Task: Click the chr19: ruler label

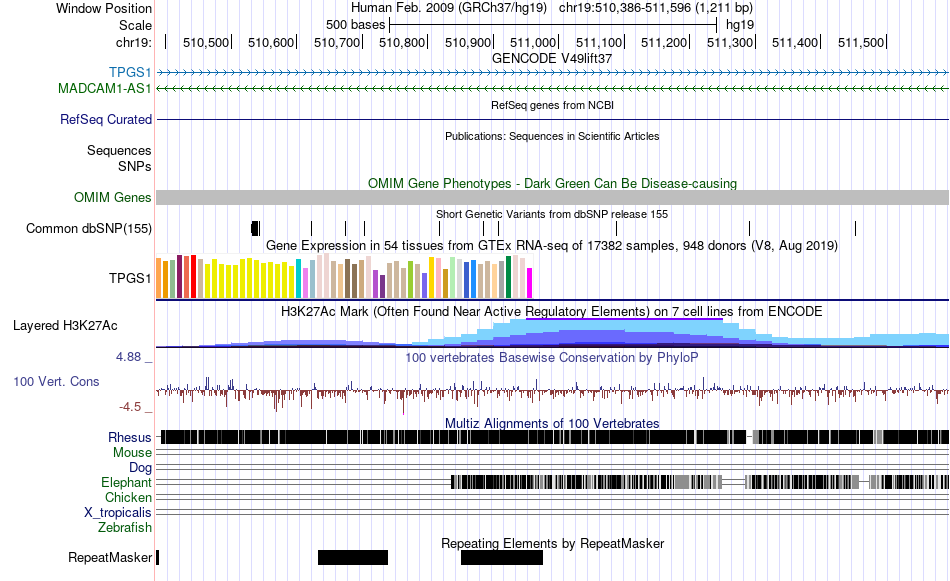Action: 134,42
